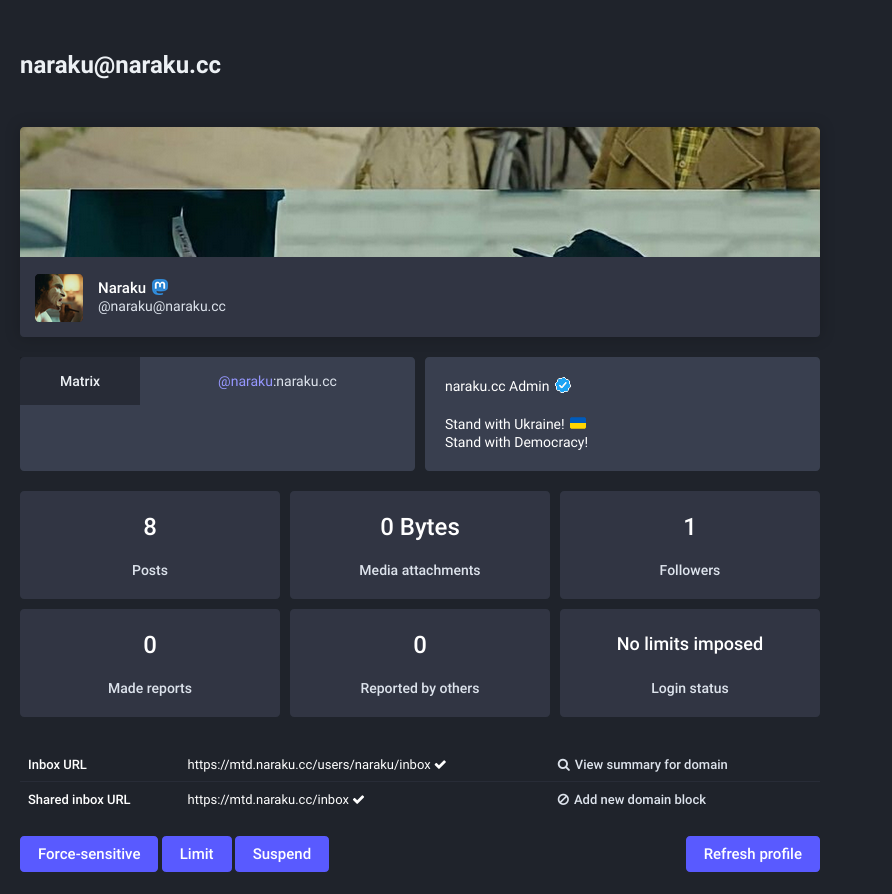Image resolution: width=892 pixels, height=894 pixels.
Task: Open the 8 Posts statistics card
Action: pos(150,545)
